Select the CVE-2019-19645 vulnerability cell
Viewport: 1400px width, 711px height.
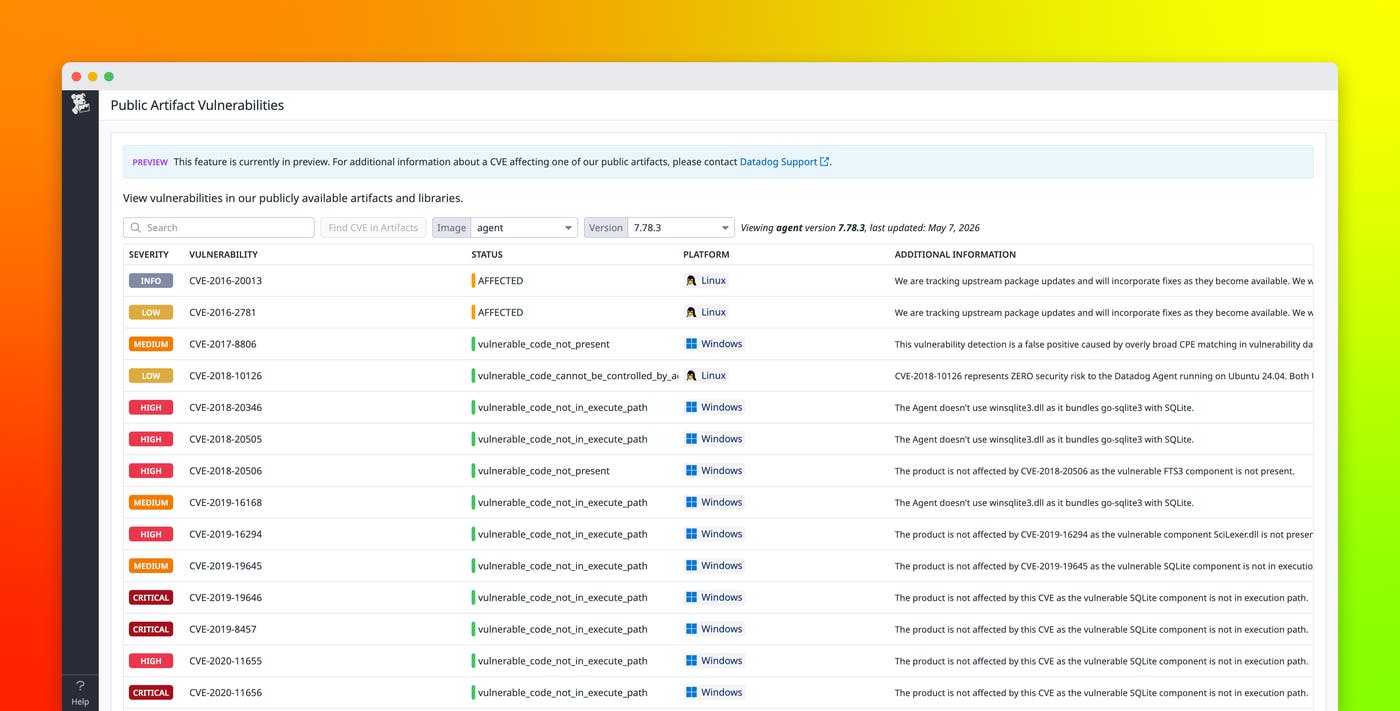point(225,566)
